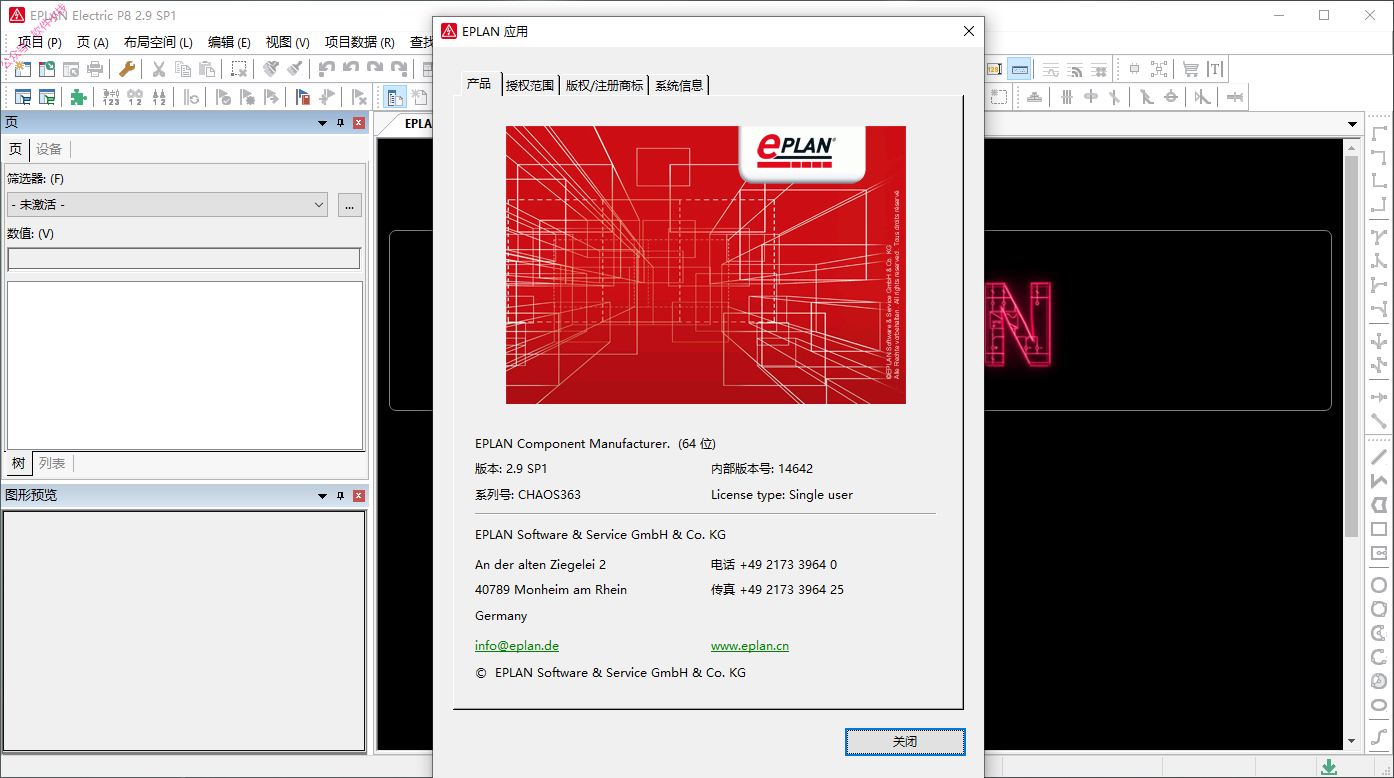Click the 数值 (V) input field

184,259
